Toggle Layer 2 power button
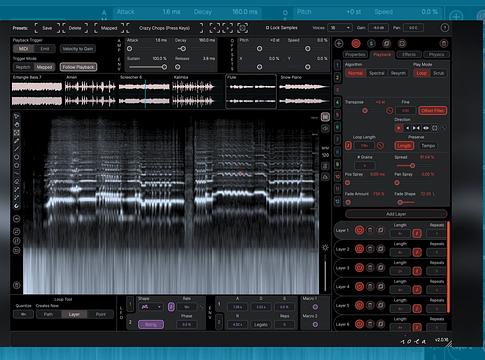Screen dimensions: 485x360 pos(359,249)
